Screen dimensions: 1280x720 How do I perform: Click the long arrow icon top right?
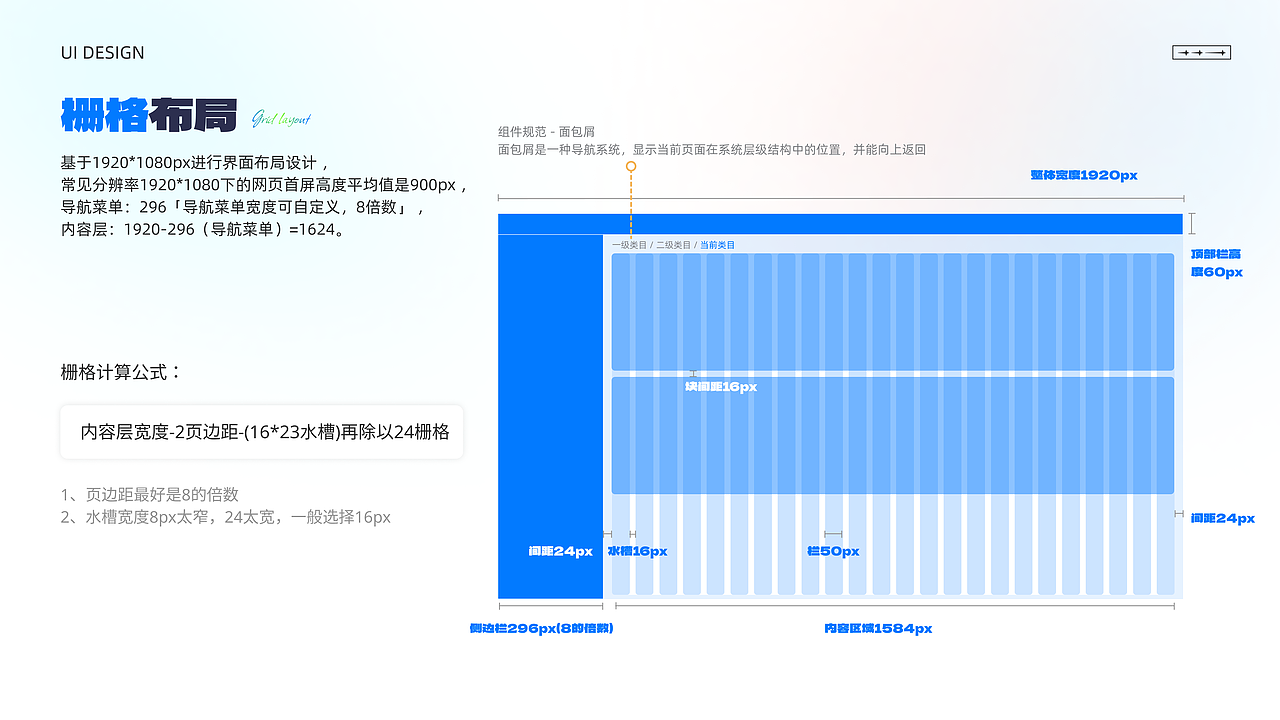click(1215, 52)
